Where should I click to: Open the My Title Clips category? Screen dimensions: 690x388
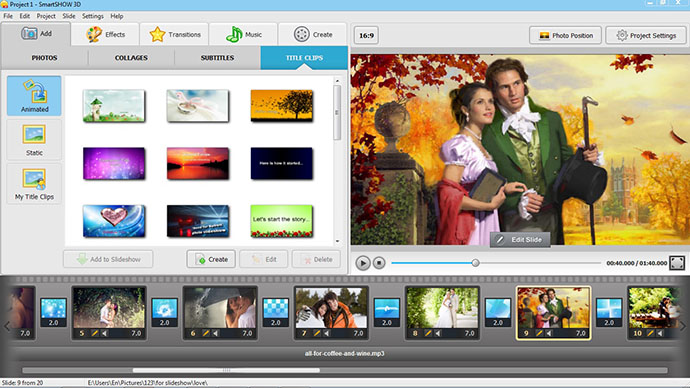point(34,184)
